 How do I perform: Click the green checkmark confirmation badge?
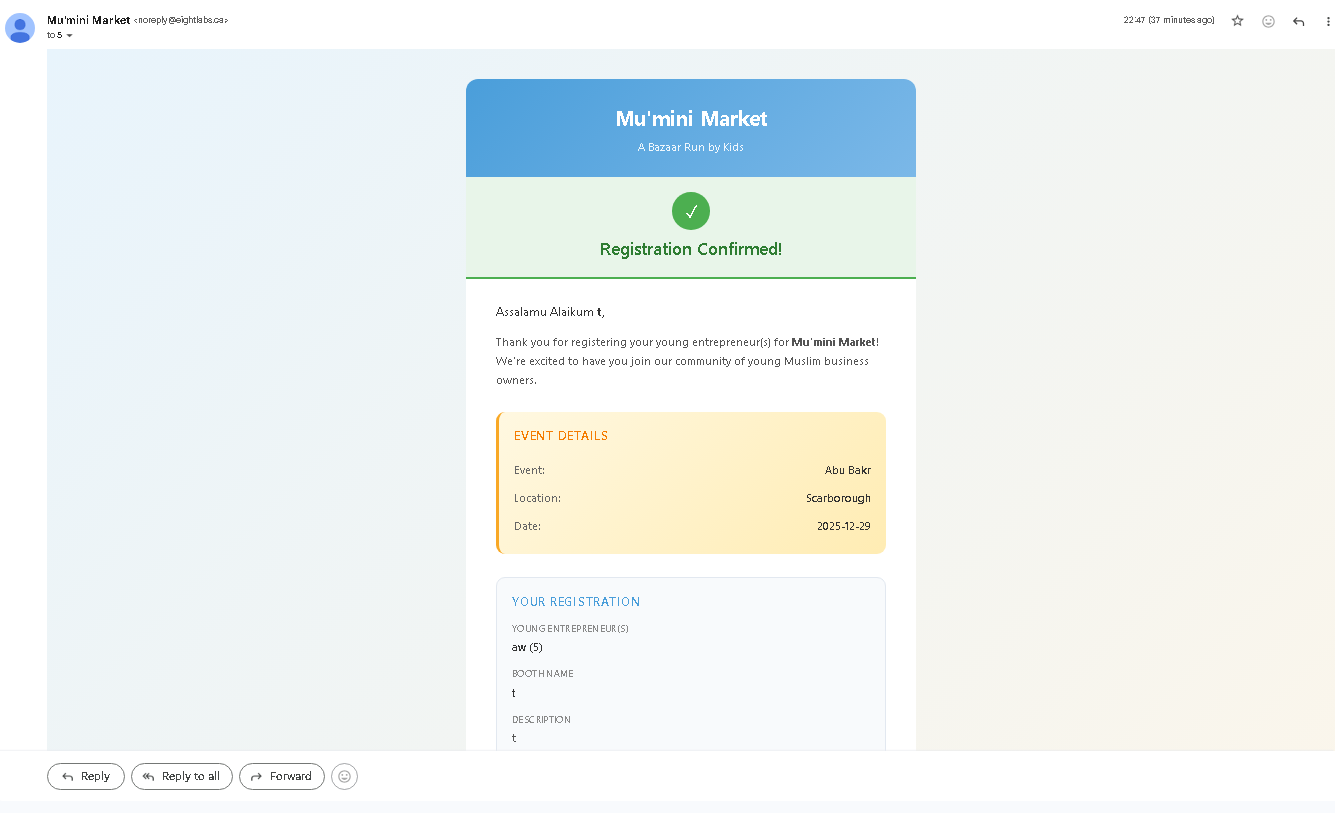click(x=690, y=211)
